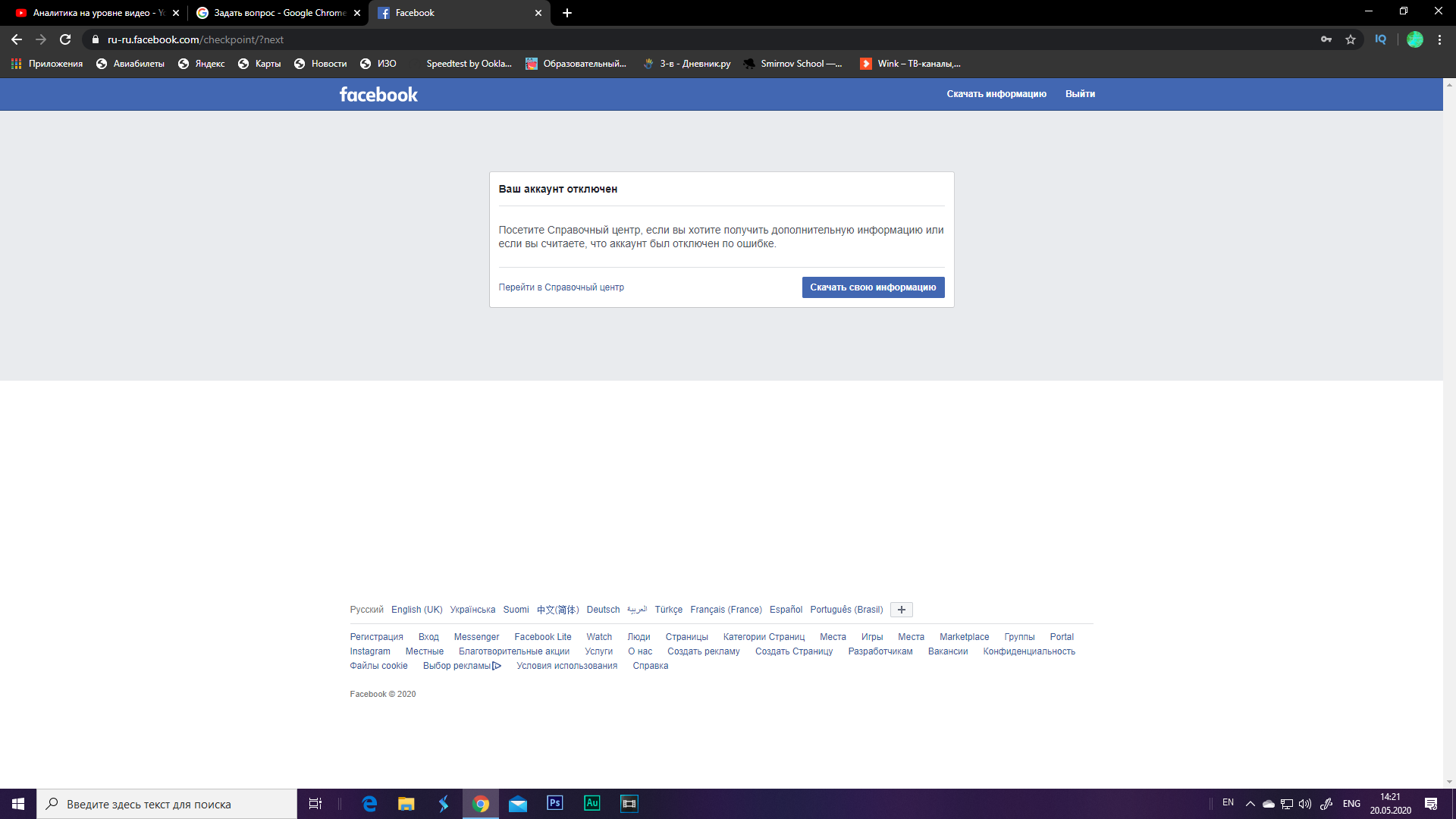The image size is (1456, 819).
Task: Click Выйти to log out
Action: point(1080,94)
